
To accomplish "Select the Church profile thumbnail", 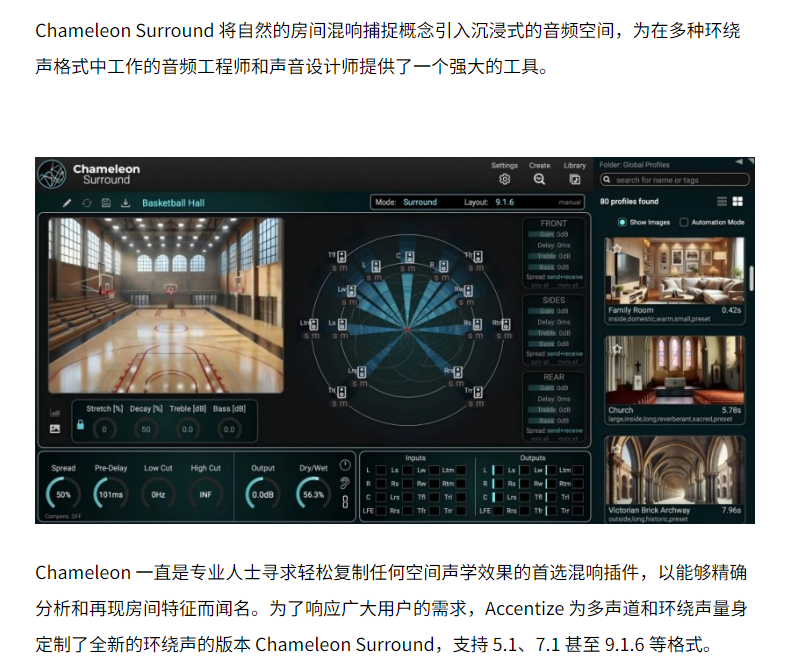I will click(x=675, y=370).
